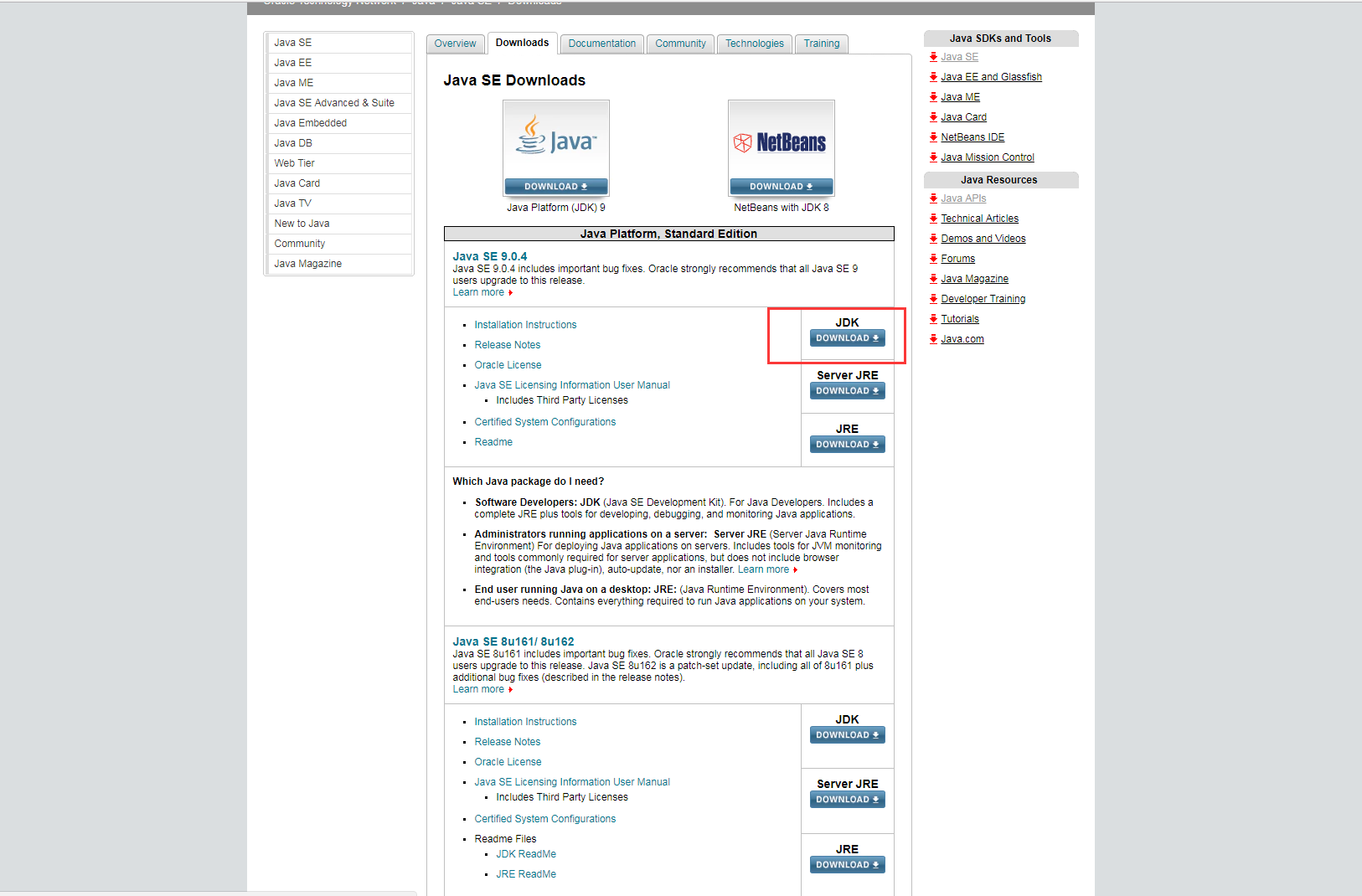
Task: Switch to the Overview tab
Action: 455,44
